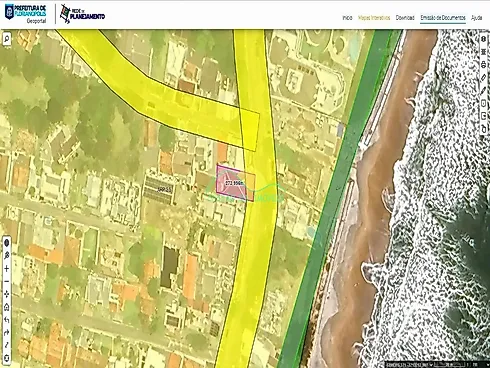Open the layers list icon in right toolbar

[484, 51]
